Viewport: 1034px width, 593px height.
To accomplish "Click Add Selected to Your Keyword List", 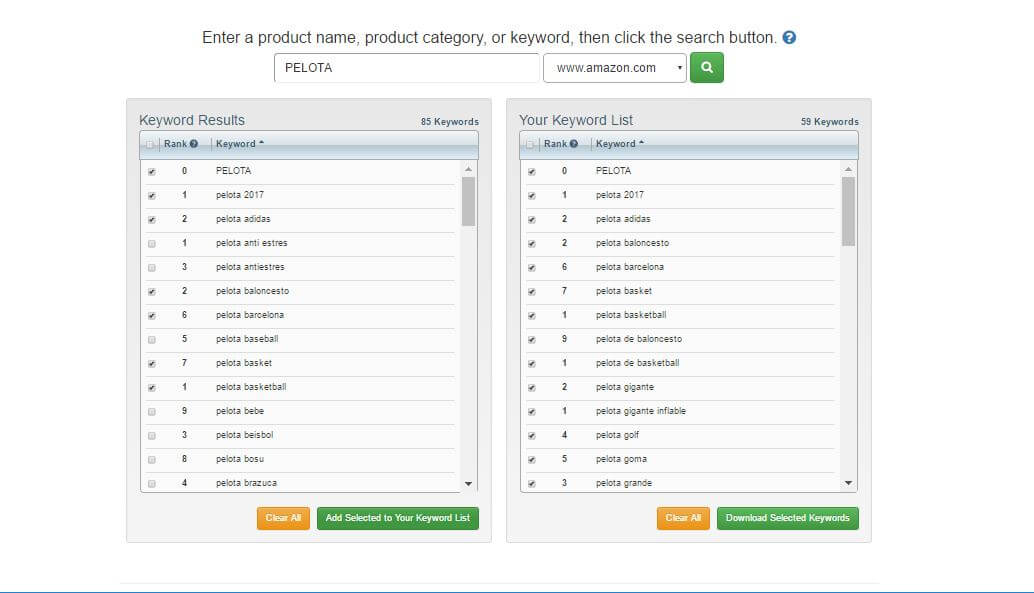I will [398, 518].
